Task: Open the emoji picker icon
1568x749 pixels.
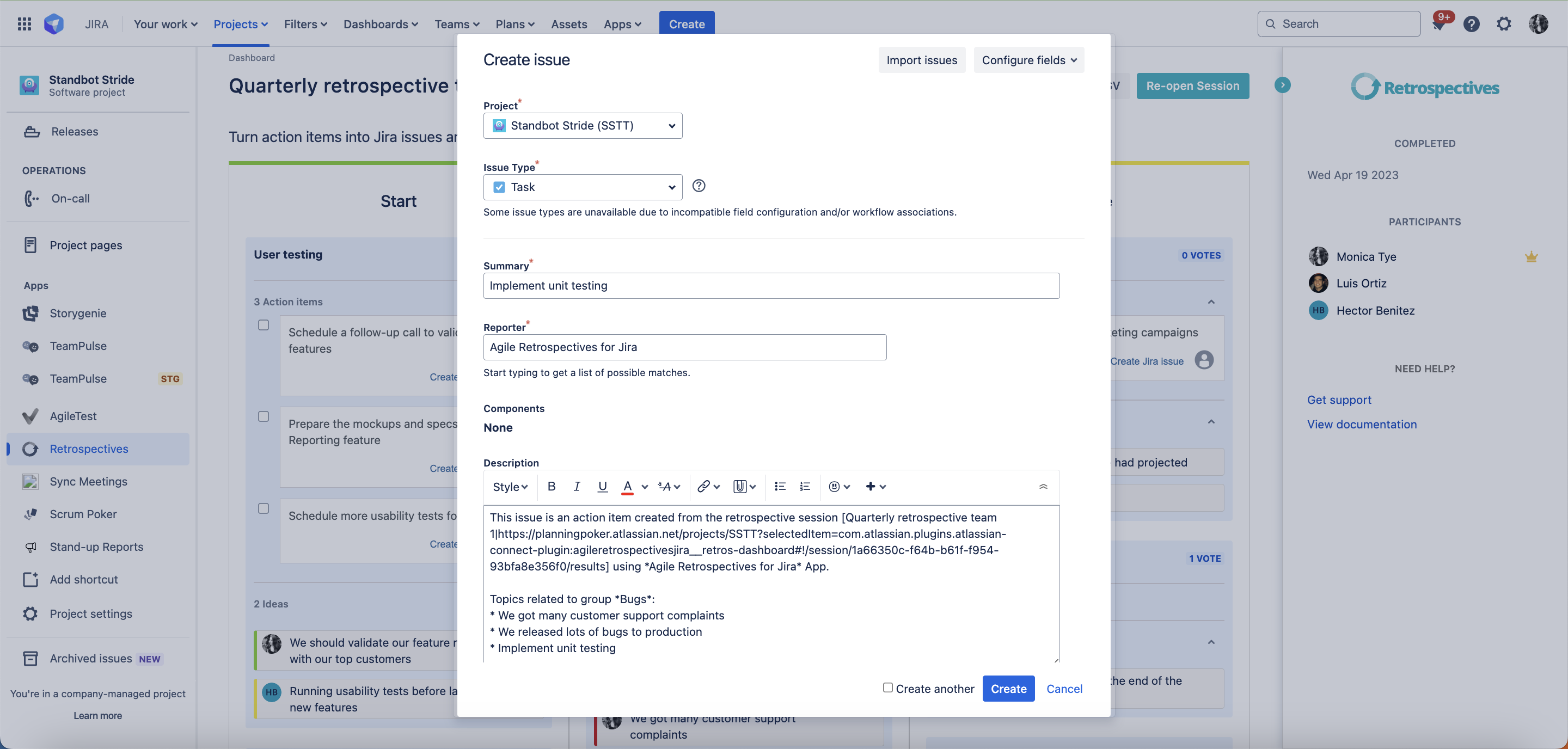Action: tap(839, 486)
